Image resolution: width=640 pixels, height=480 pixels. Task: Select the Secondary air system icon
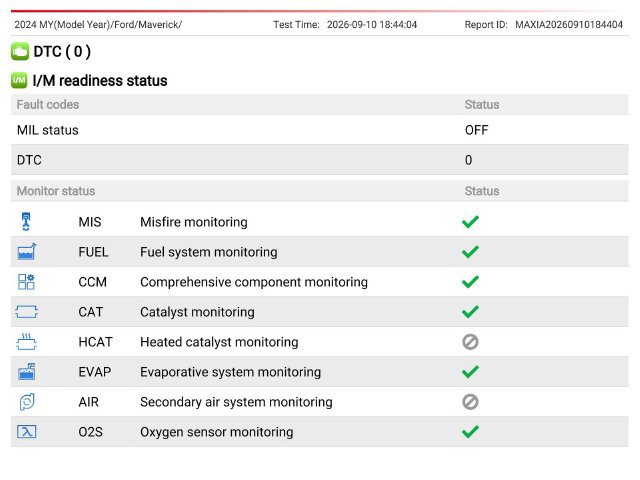(x=27, y=402)
